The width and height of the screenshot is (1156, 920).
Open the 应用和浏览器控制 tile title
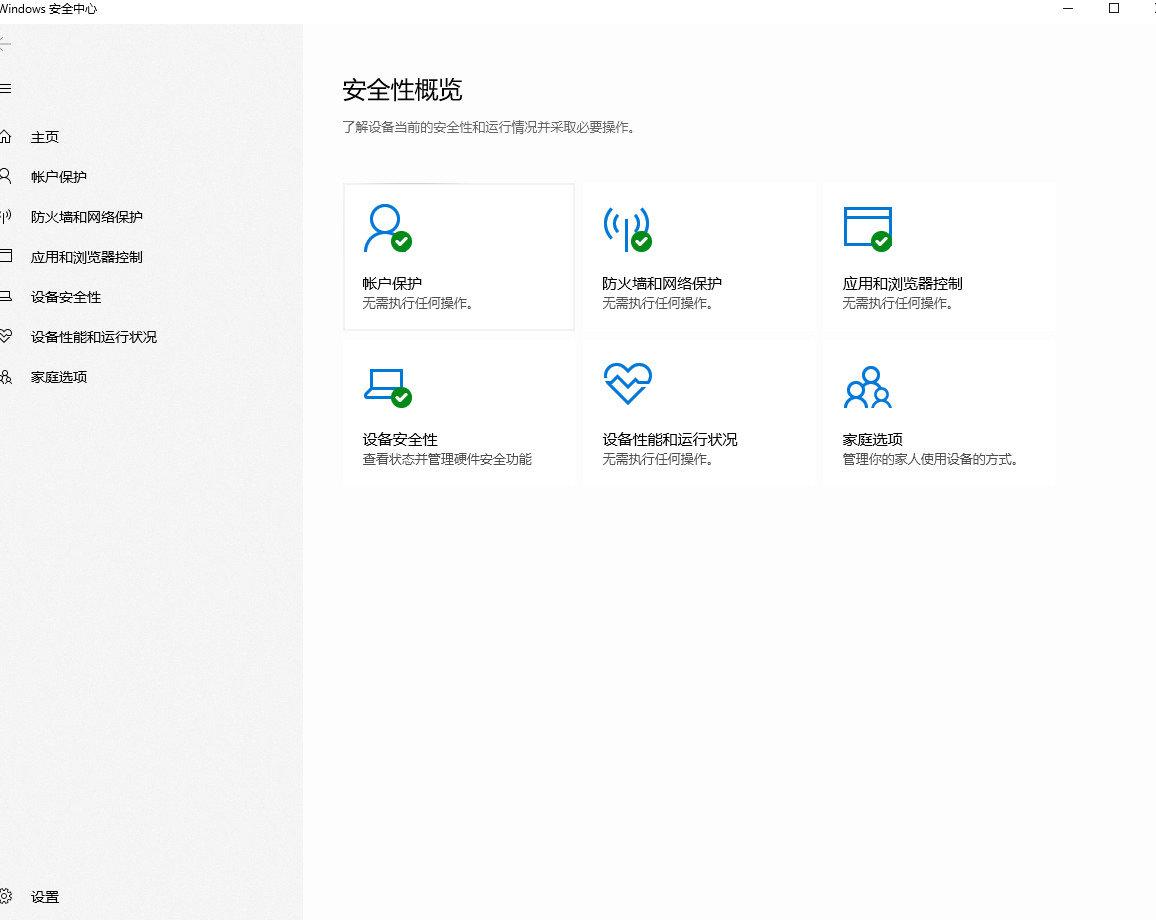click(x=902, y=284)
